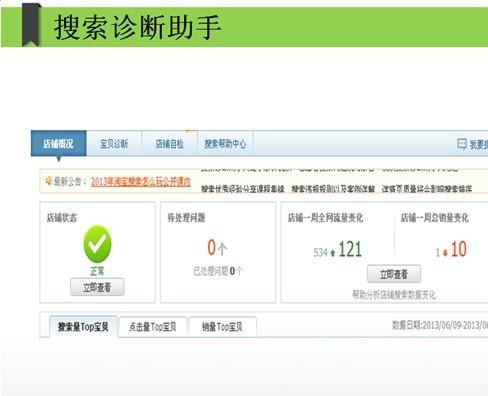
Task: Click the green up arrow beside 121
Action: pos(333,253)
